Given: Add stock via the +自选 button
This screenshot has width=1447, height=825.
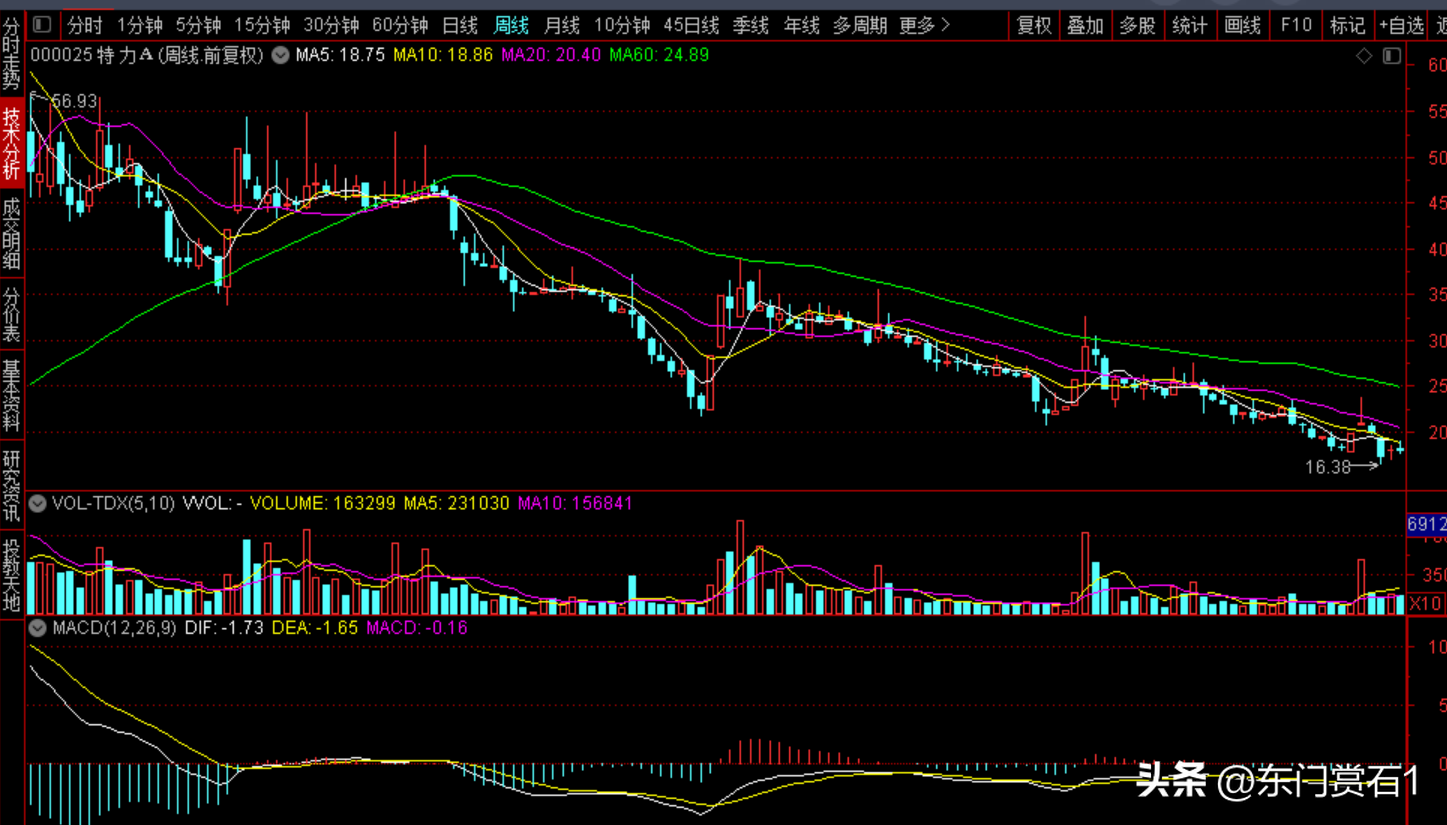Looking at the screenshot, I should tap(1400, 25).
